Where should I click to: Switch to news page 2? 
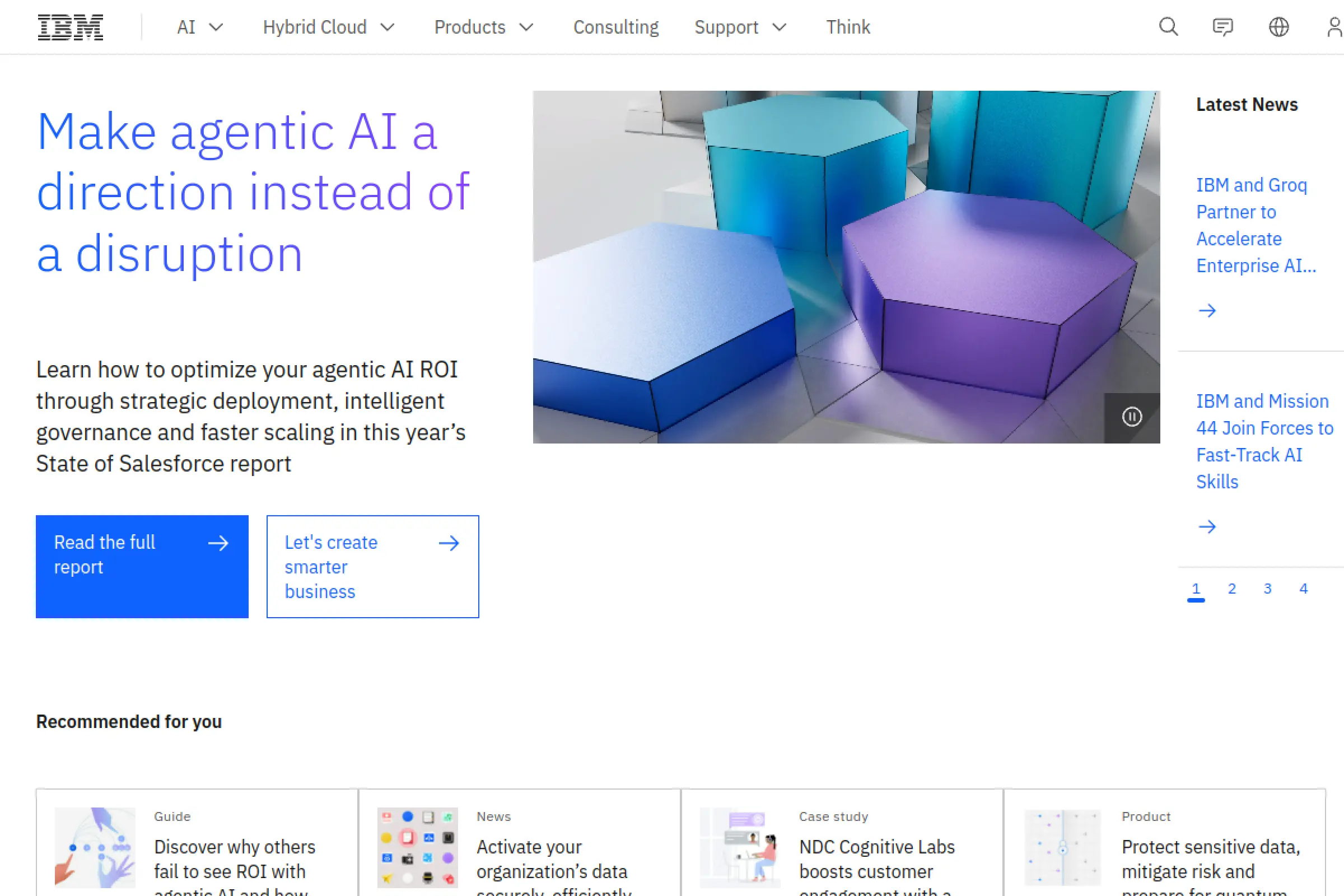(1231, 589)
